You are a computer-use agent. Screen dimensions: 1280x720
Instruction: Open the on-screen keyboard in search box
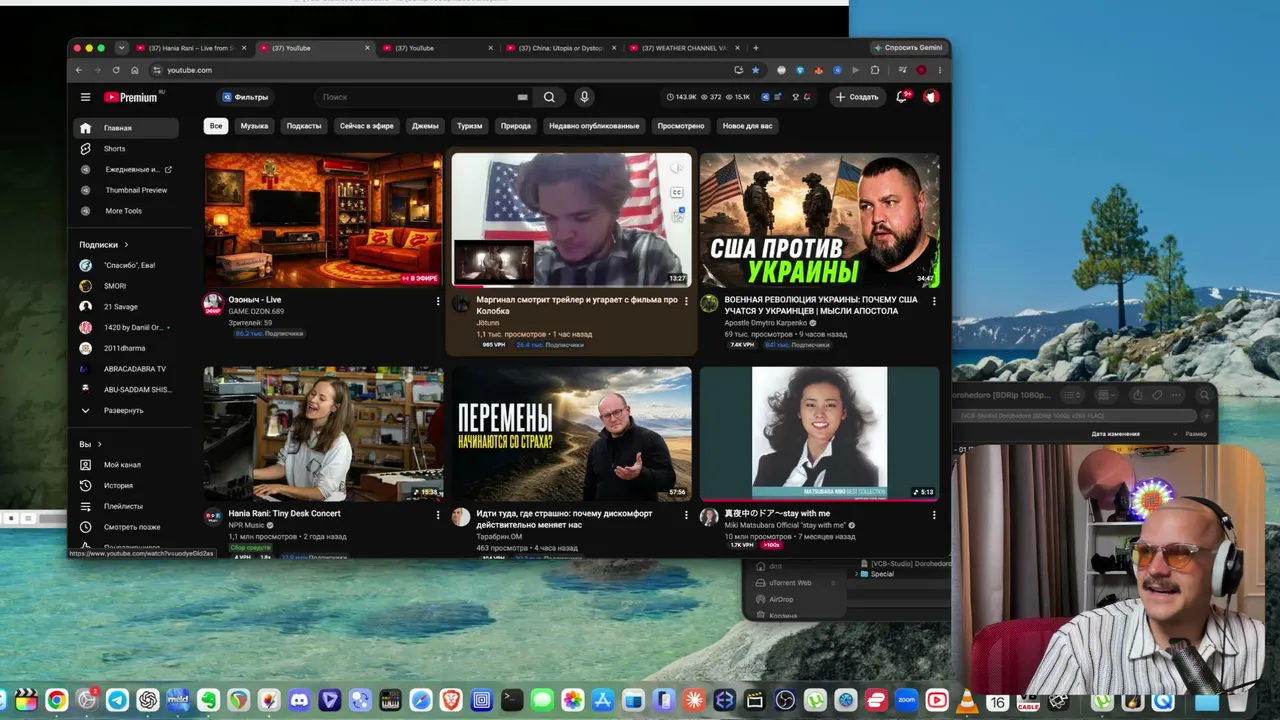pyautogui.click(x=522, y=97)
